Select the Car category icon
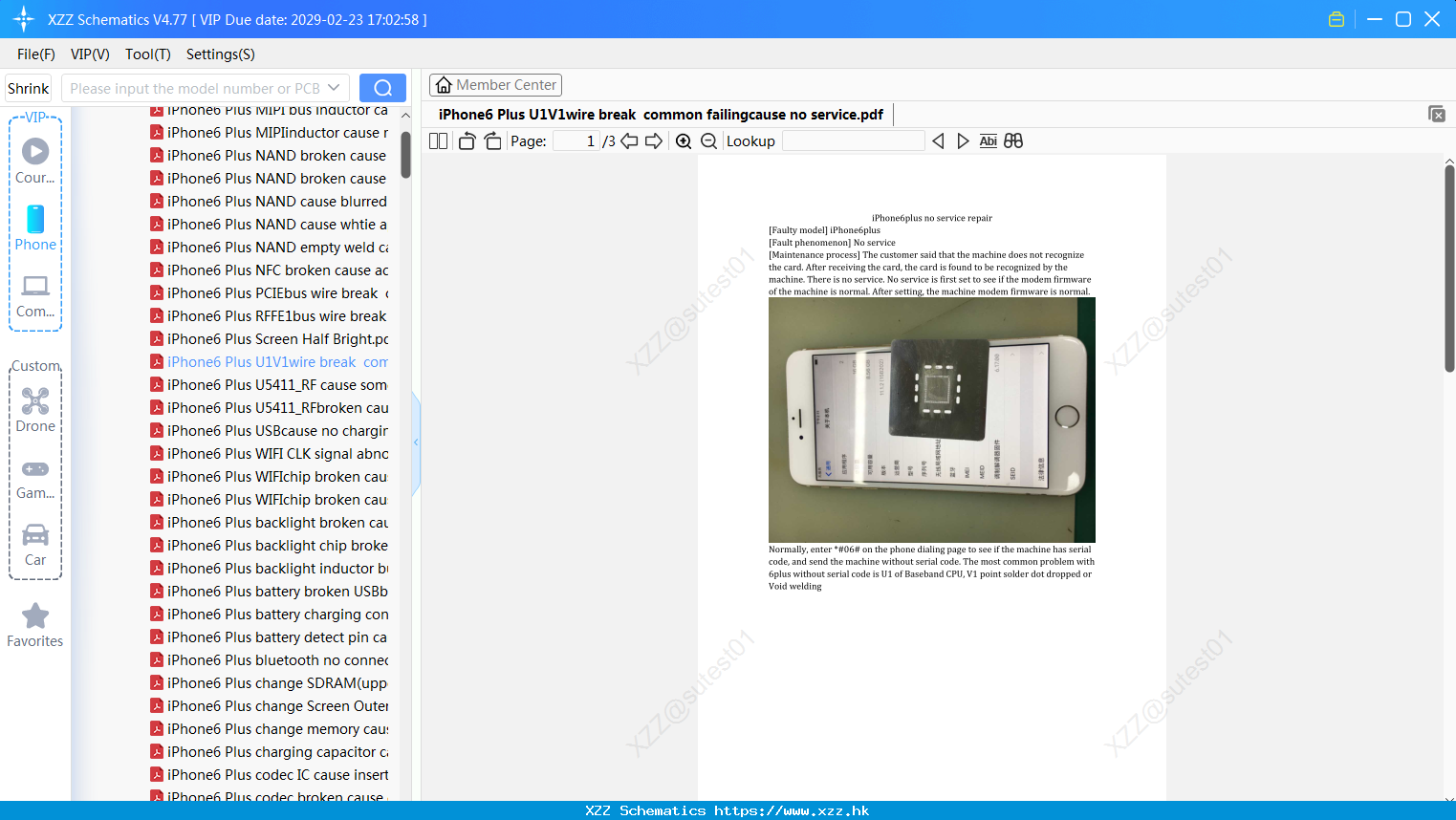The height and width of the screenshot is (820, 1456). (x=35, y=545)
